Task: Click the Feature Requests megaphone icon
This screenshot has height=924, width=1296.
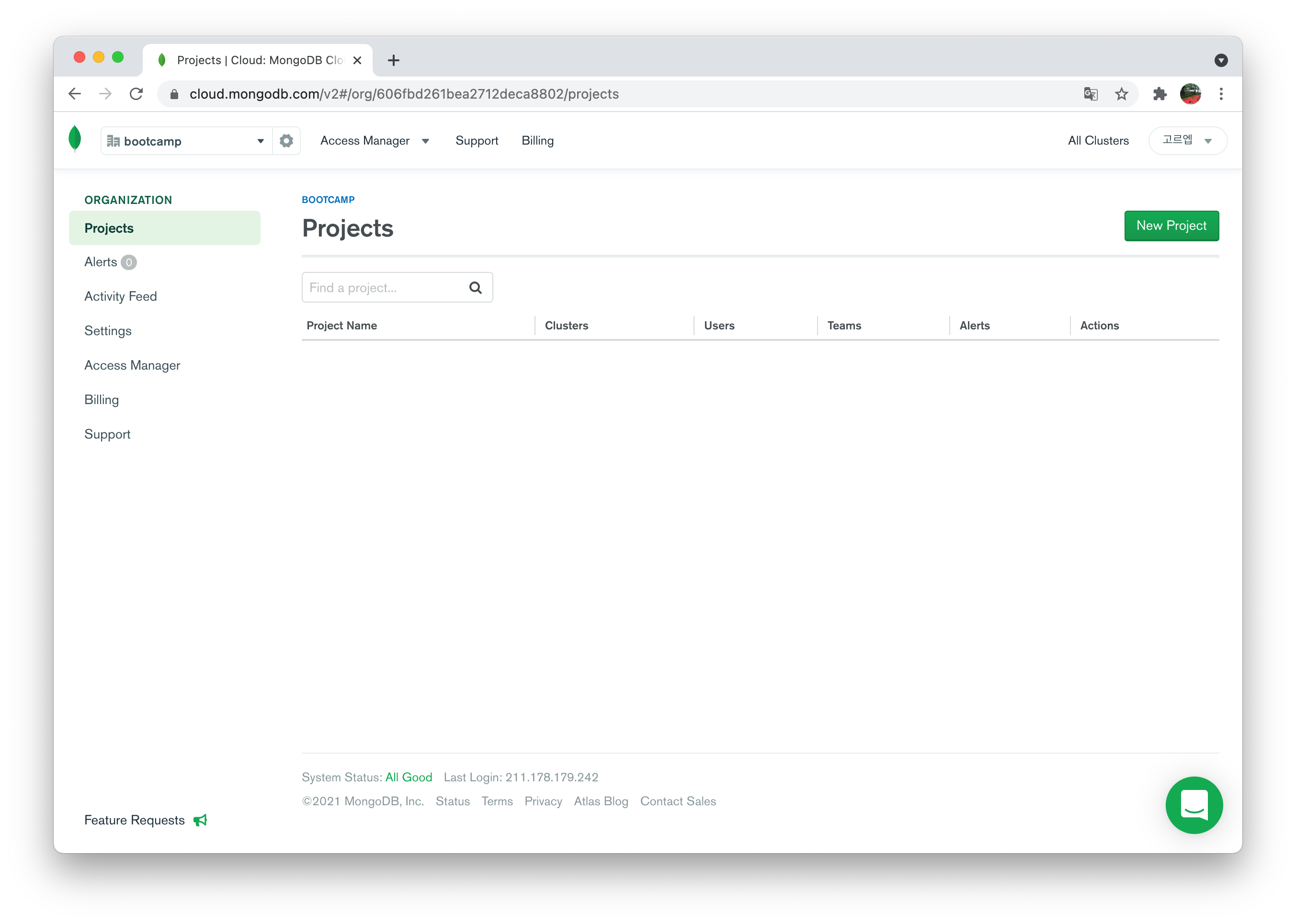Action: (200, 820)
